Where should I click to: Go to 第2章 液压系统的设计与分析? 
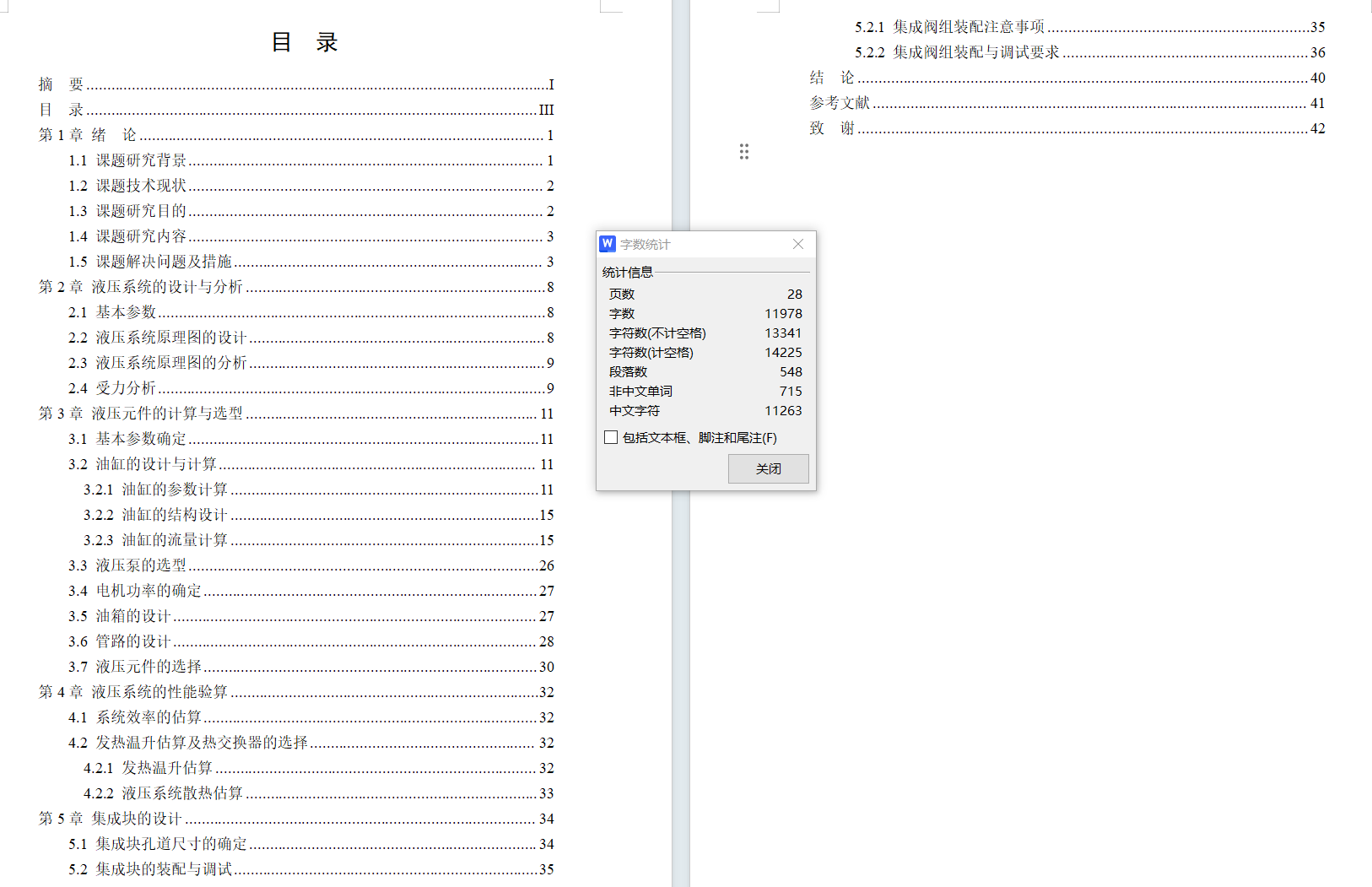click(296, 287)
